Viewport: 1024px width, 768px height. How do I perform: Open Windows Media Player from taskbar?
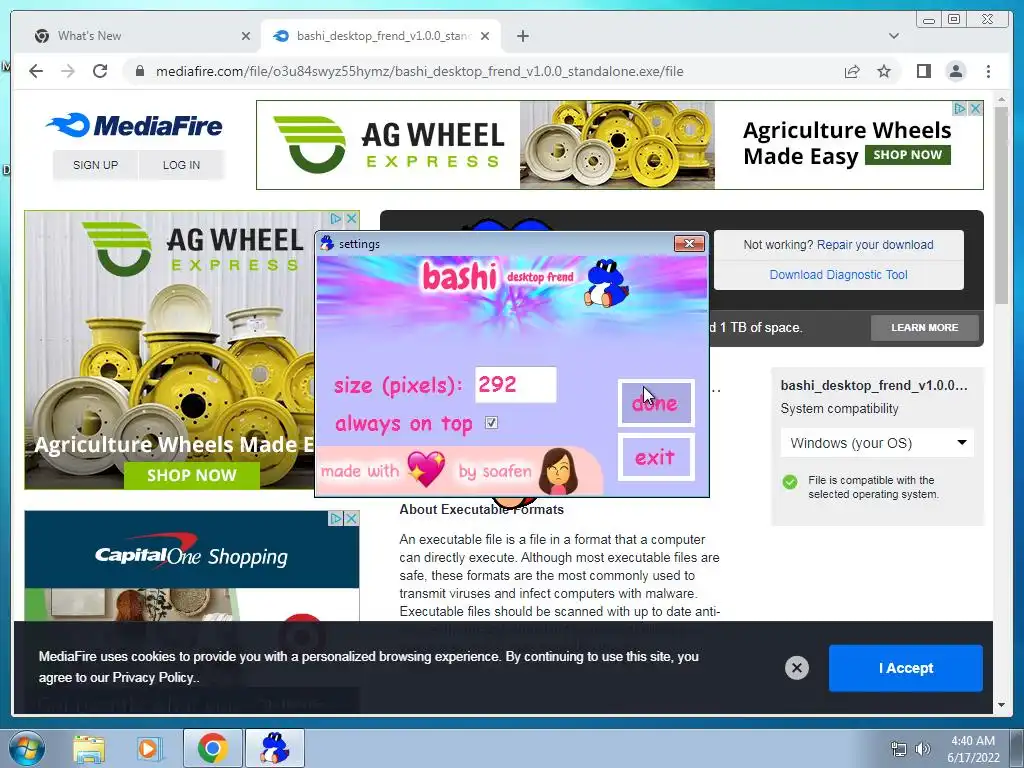(x=148, y=748)
